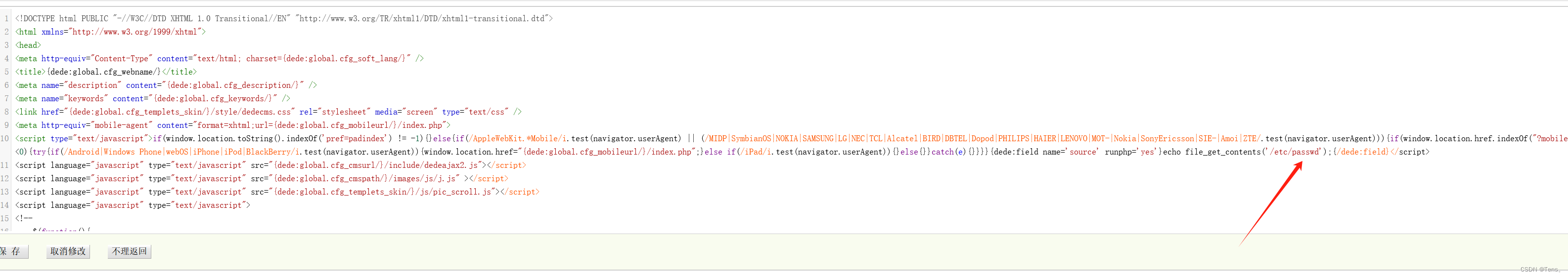
Task: Click the images/js/j.js script line
Action: [x=262, y=179]
